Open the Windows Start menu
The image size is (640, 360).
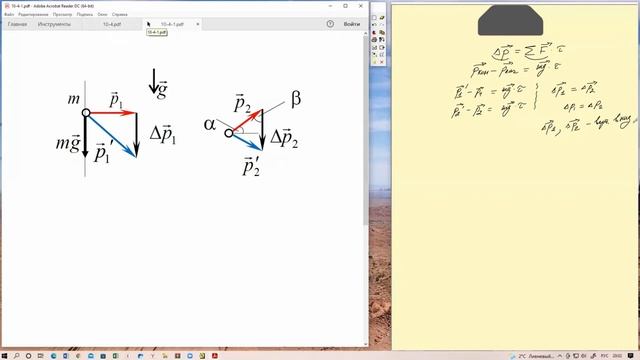[x=4, y=356]
